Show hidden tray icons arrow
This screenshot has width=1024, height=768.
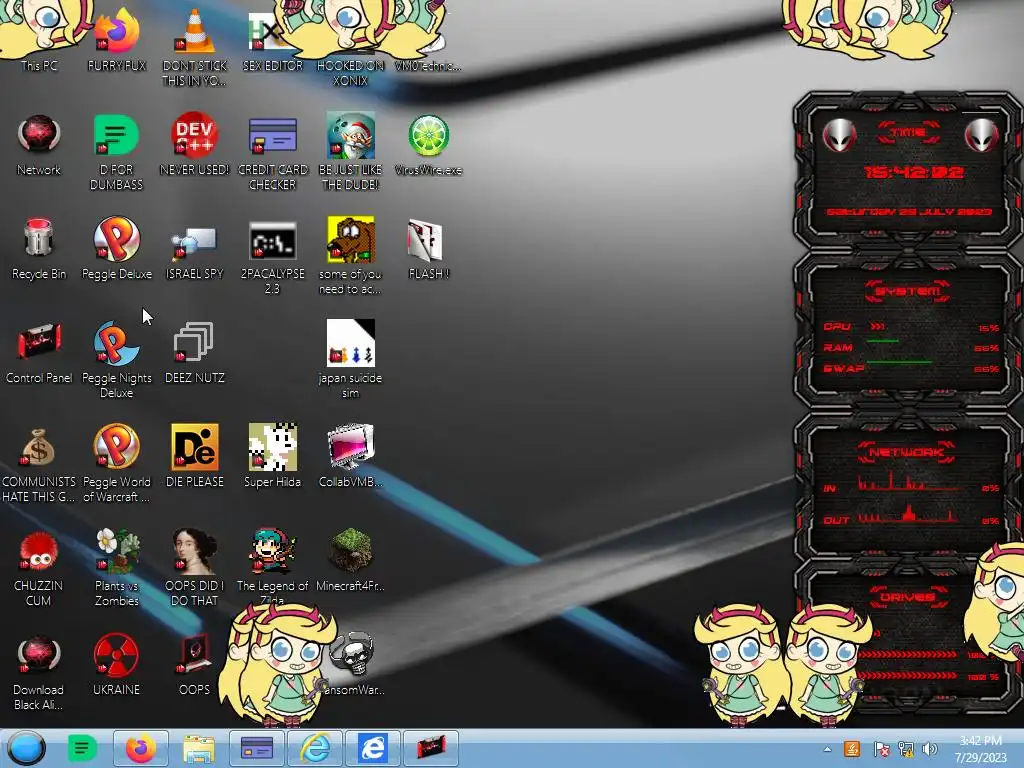point(827,749)
